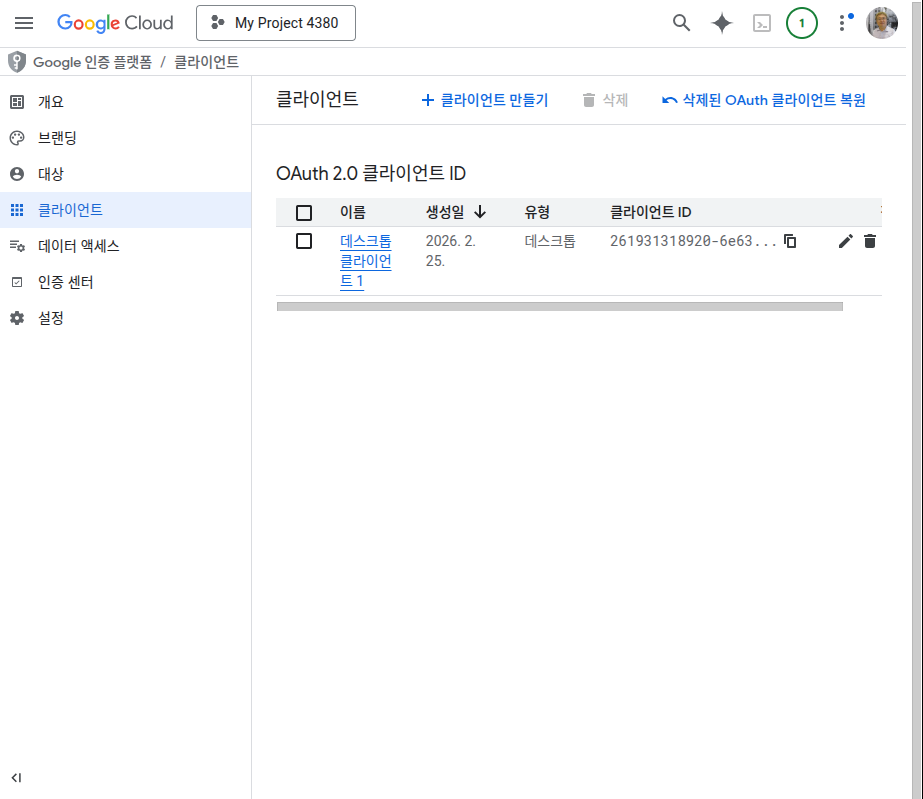Click the search magnifier icon

681,23
